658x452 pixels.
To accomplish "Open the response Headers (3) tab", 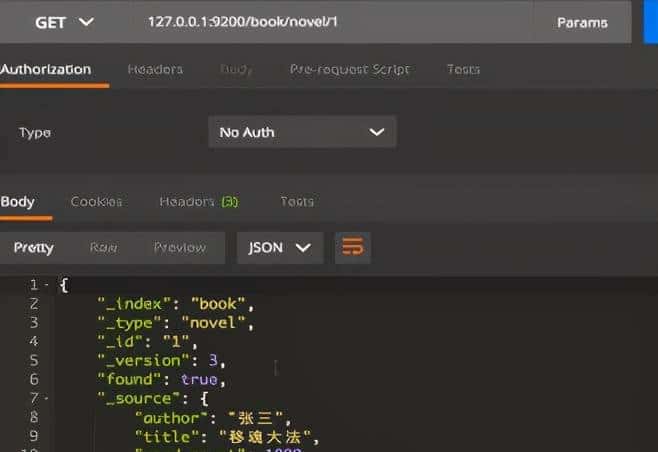I will pos(199,202).
